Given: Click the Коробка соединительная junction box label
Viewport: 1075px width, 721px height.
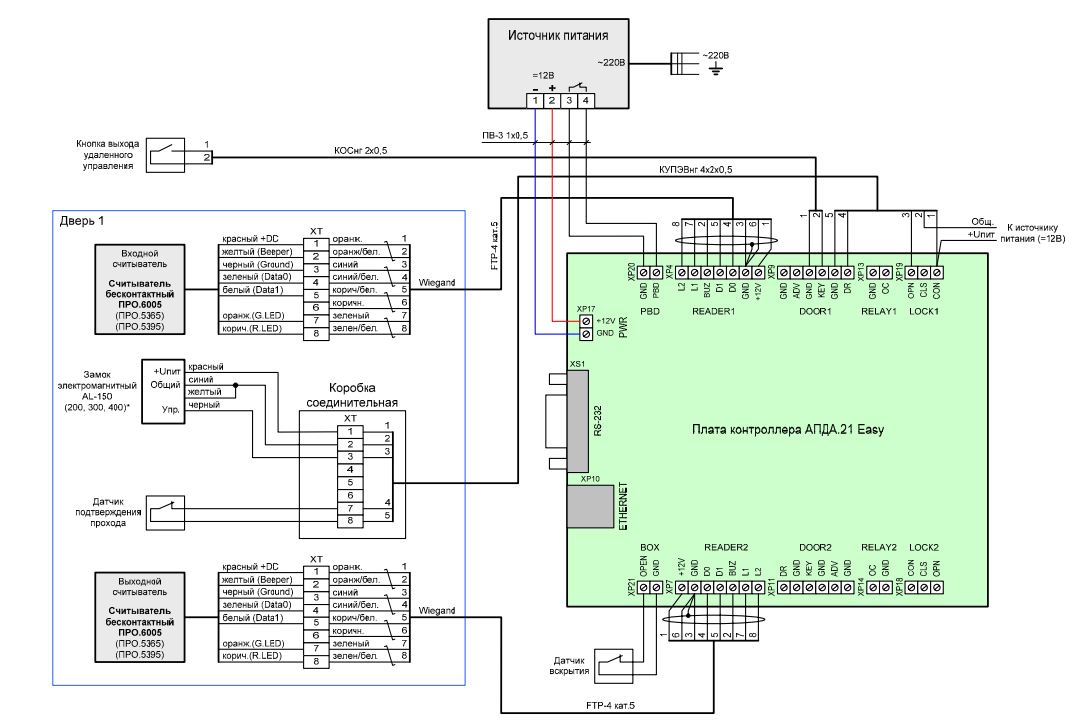Looking at the screenshot, I should tap(352, 395).
